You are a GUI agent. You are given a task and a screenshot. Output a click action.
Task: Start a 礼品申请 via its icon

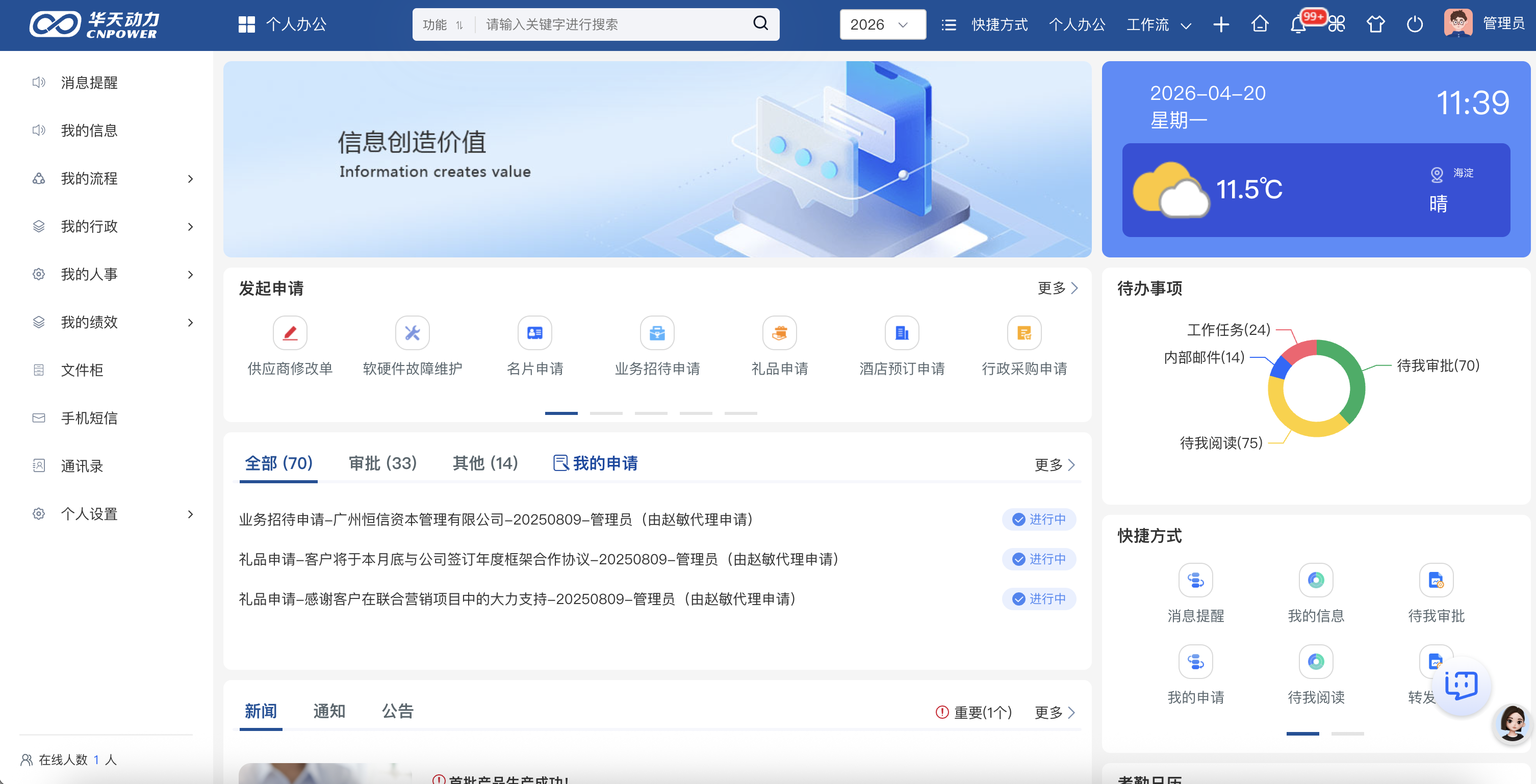(779, 333)
